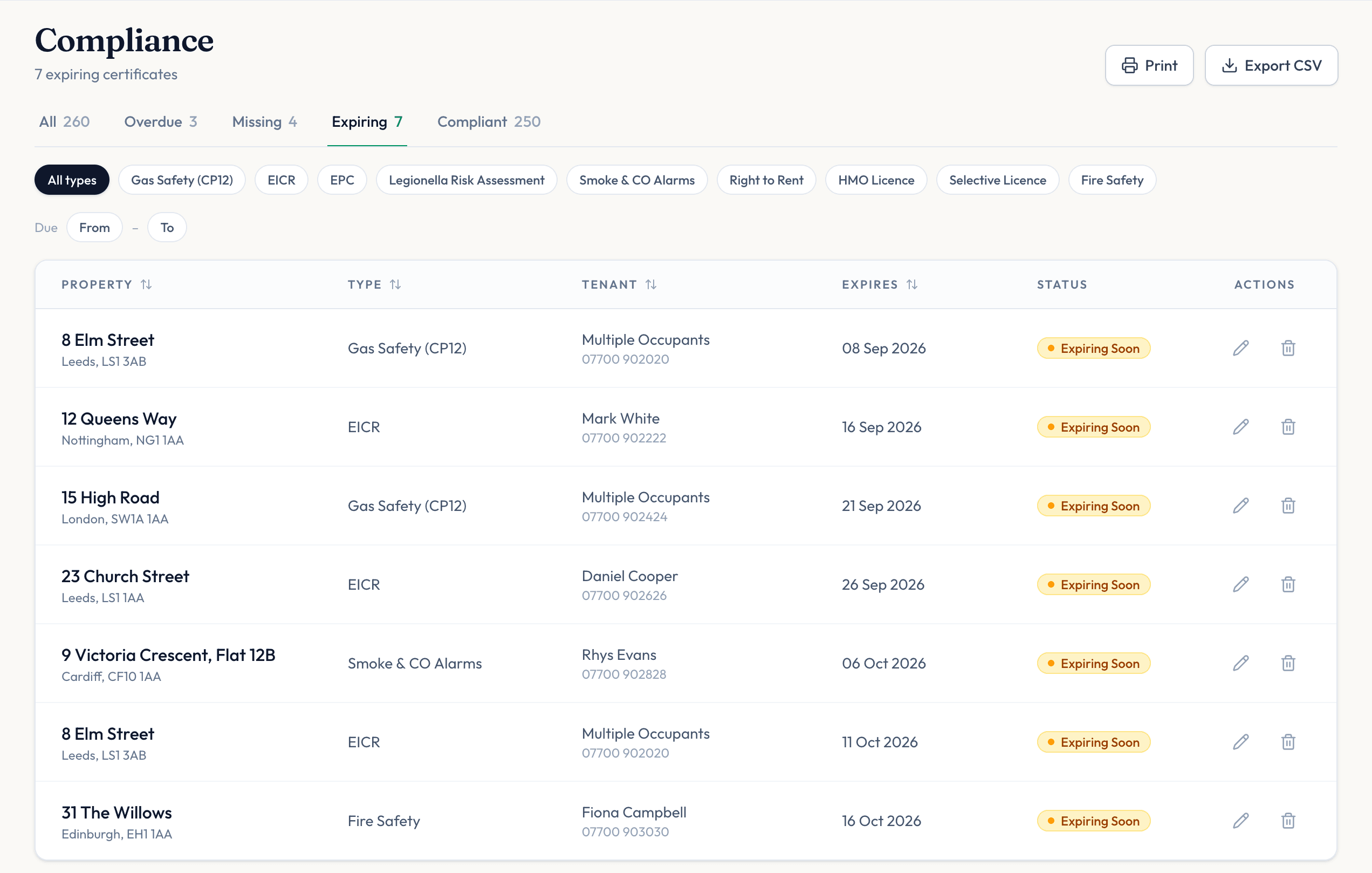Open 23 Church Street property row
The height and width of the screenshot is (873, 1372).
(685, 584)
